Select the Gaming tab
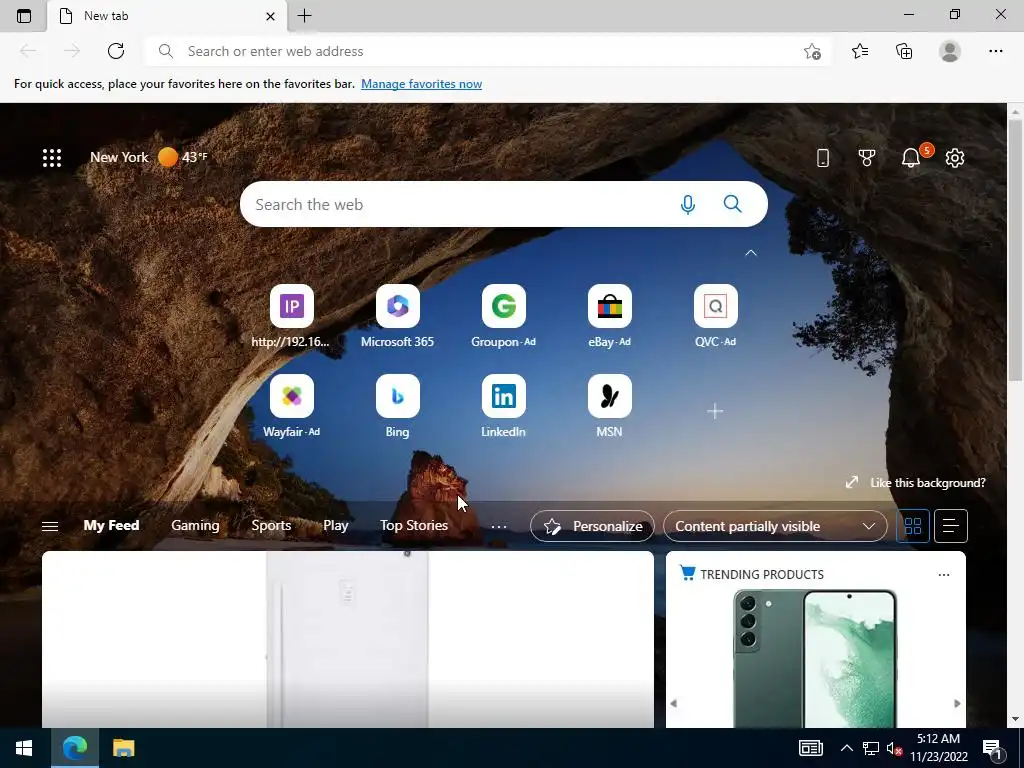The height and width of the screenshot is (768, 1024). tap(195, 525)
